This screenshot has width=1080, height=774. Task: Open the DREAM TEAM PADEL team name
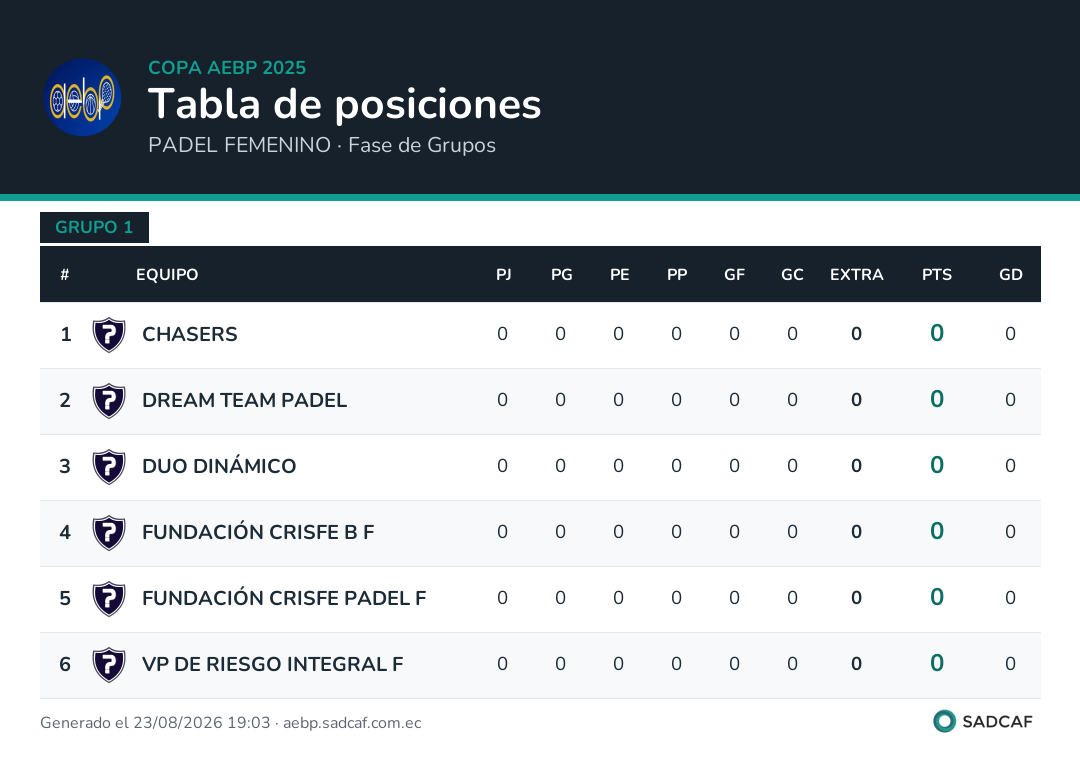(244, 400)
